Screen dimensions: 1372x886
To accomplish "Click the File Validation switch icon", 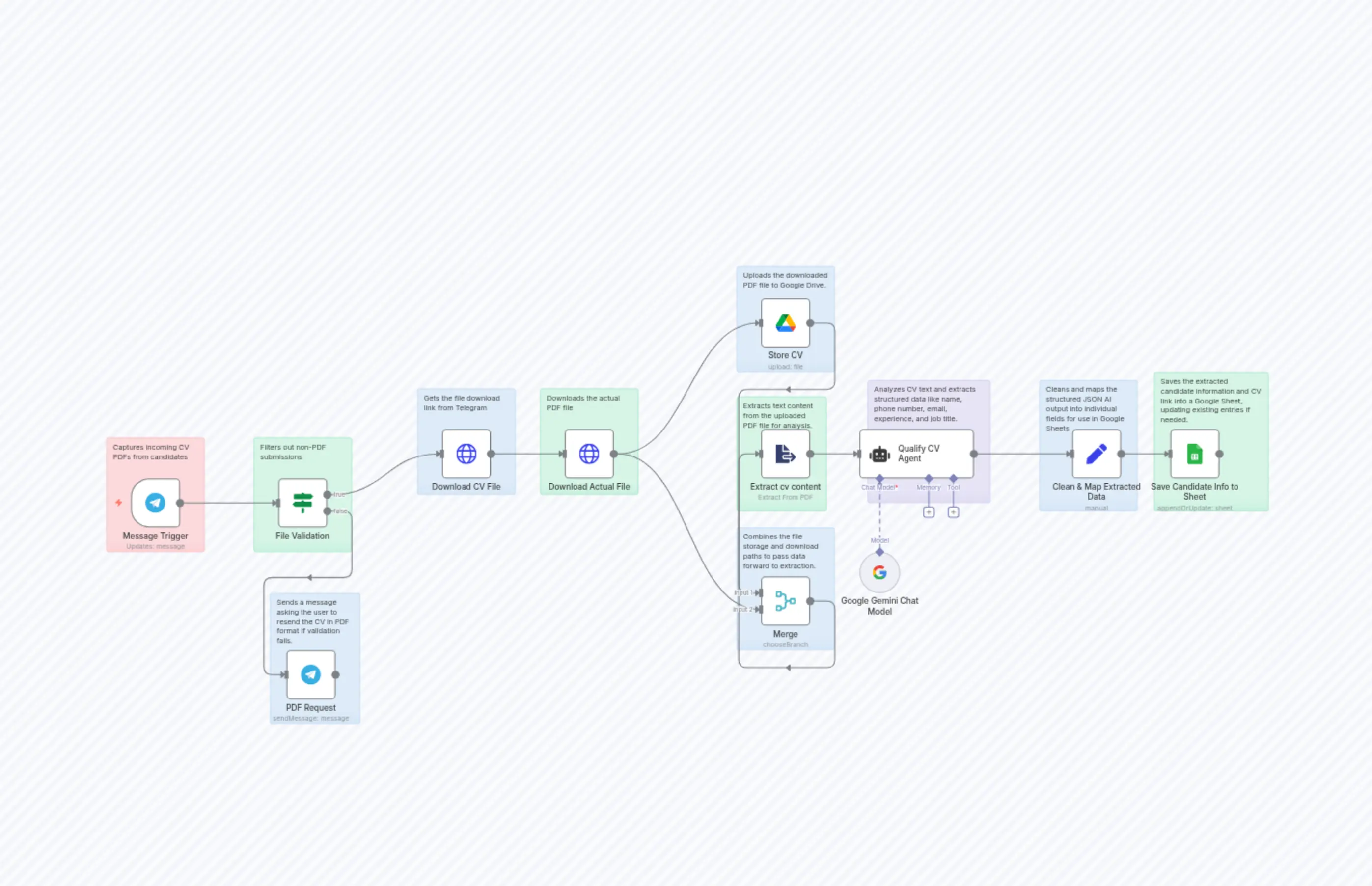I will (302, 502).
